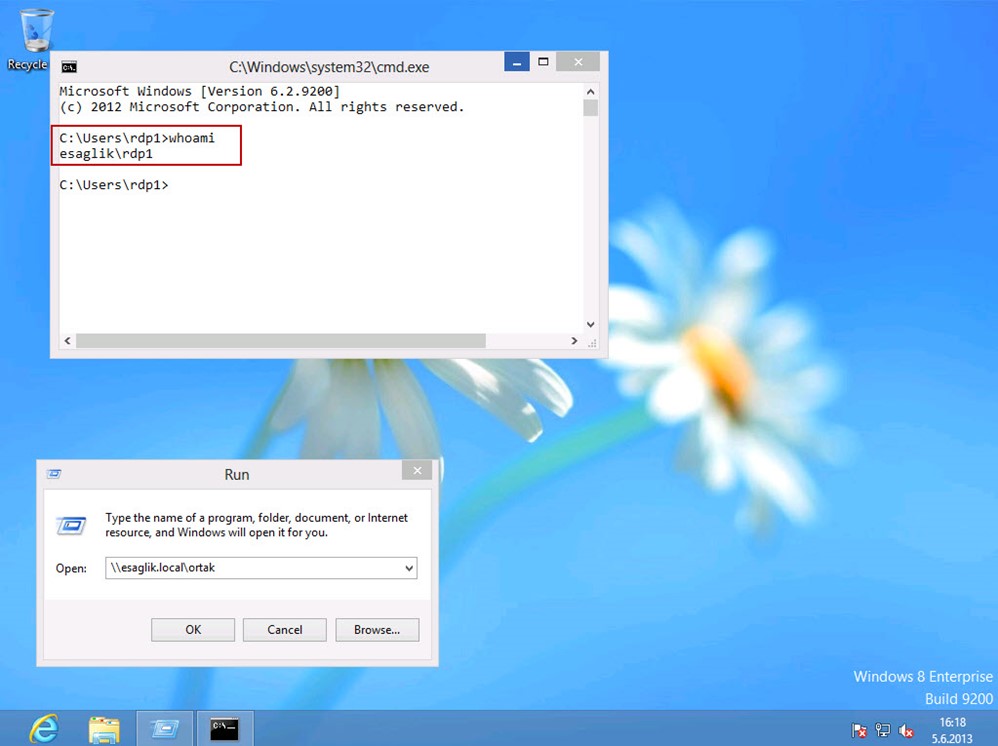Close the cmd.exe window
The width and height of the screenshot is (998, 746).
tap(578, 62)
